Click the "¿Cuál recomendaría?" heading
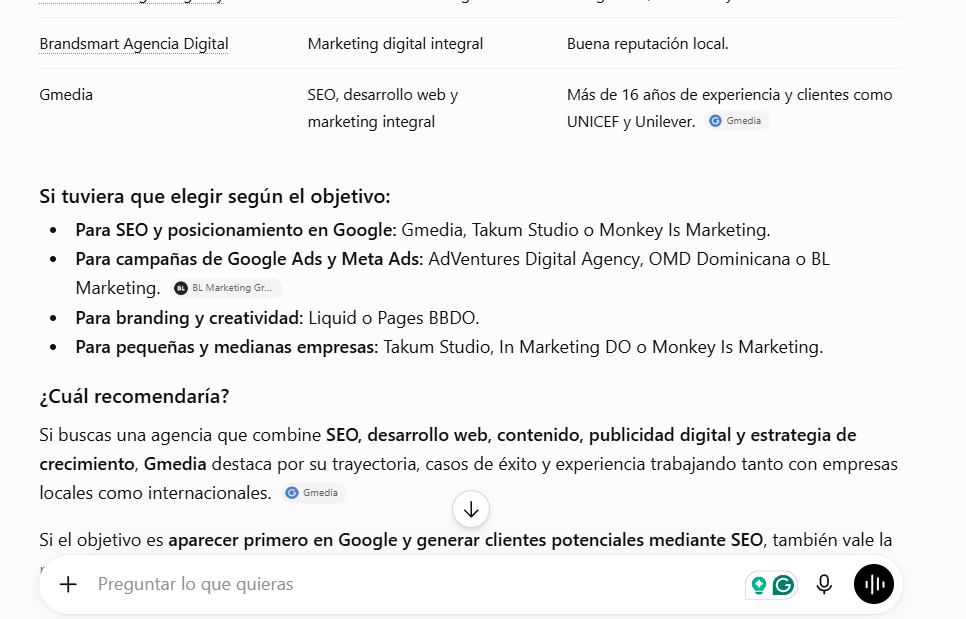Image resolution: width=966 pixels, height=619 pixels. click(134, 396)
